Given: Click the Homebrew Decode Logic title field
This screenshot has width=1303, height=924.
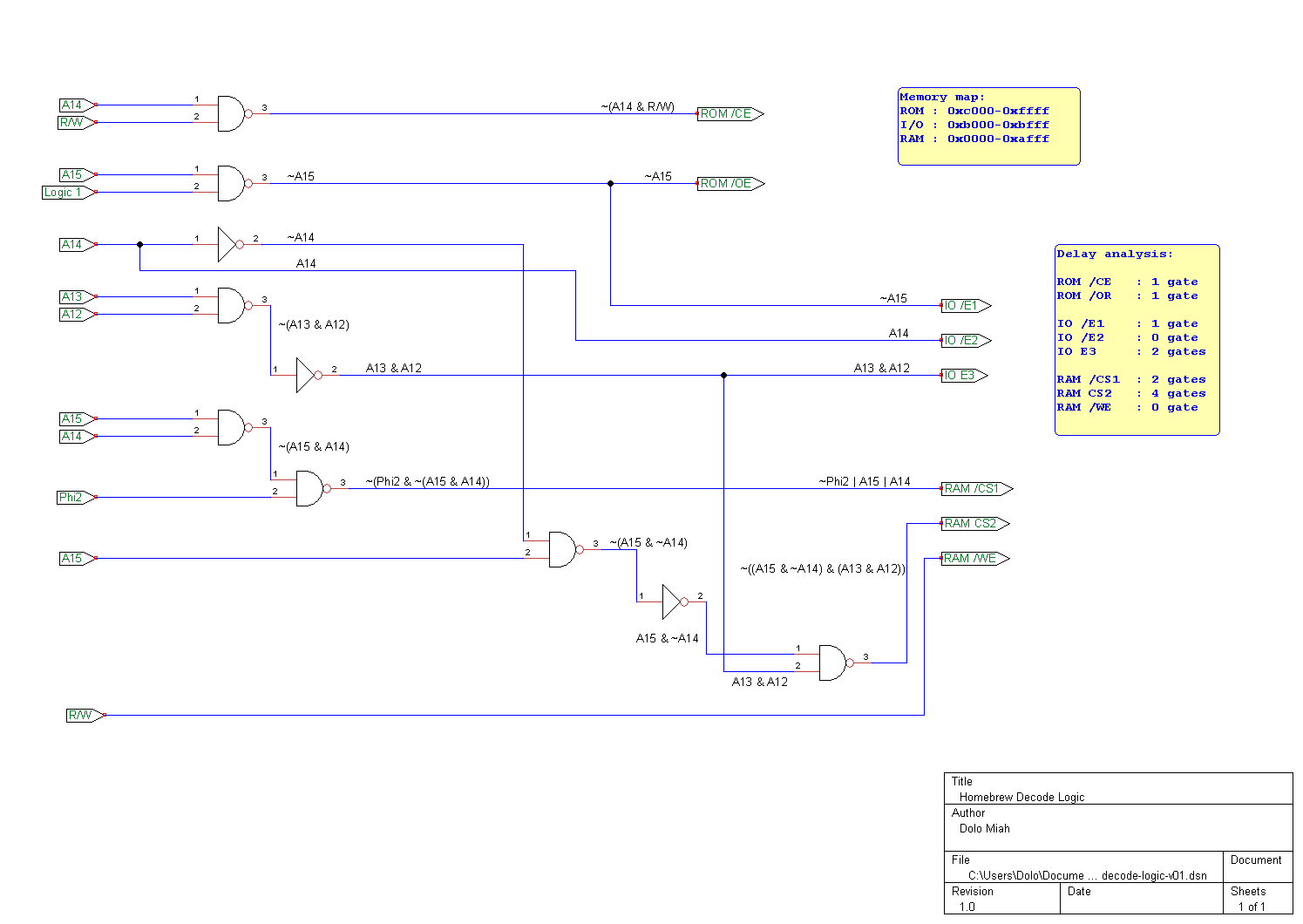Looking at the screenshot, I should [1021, 797].
